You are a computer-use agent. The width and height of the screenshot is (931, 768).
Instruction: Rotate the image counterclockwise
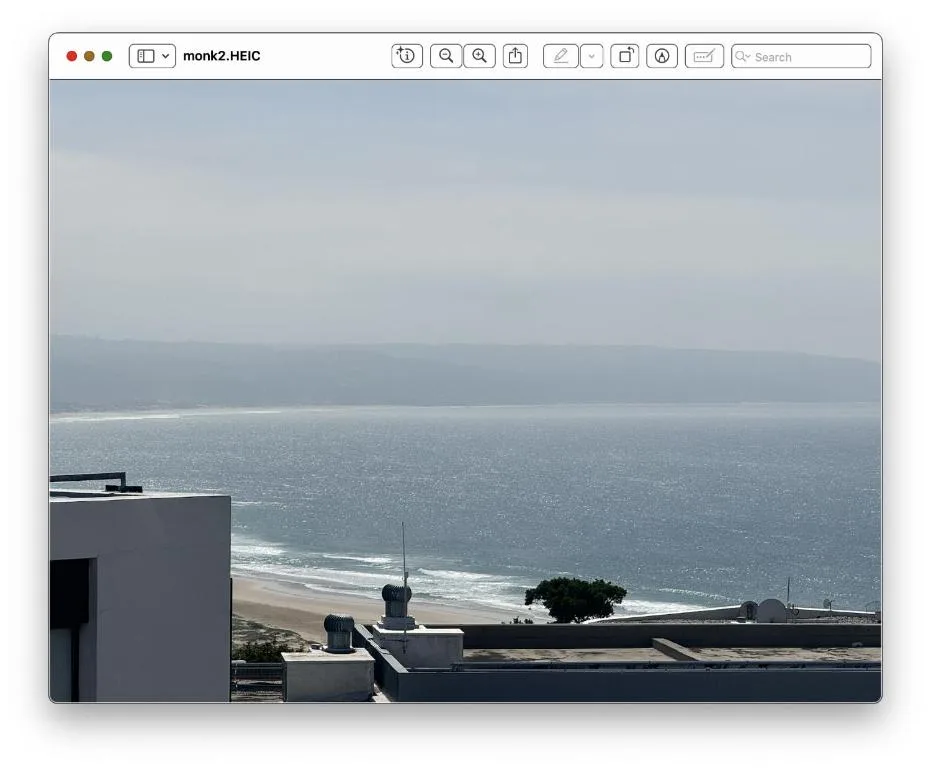click(625, 56)
